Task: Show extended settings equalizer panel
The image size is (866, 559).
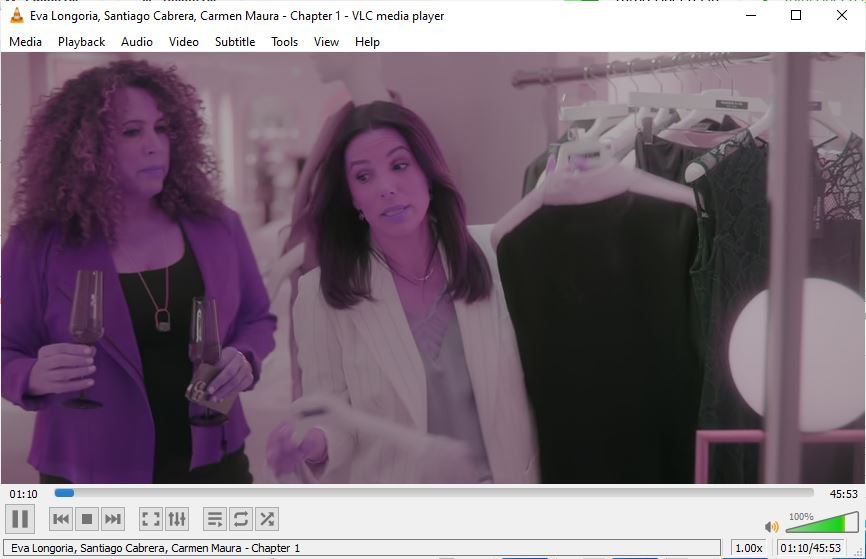Action: tap(177, 519)
